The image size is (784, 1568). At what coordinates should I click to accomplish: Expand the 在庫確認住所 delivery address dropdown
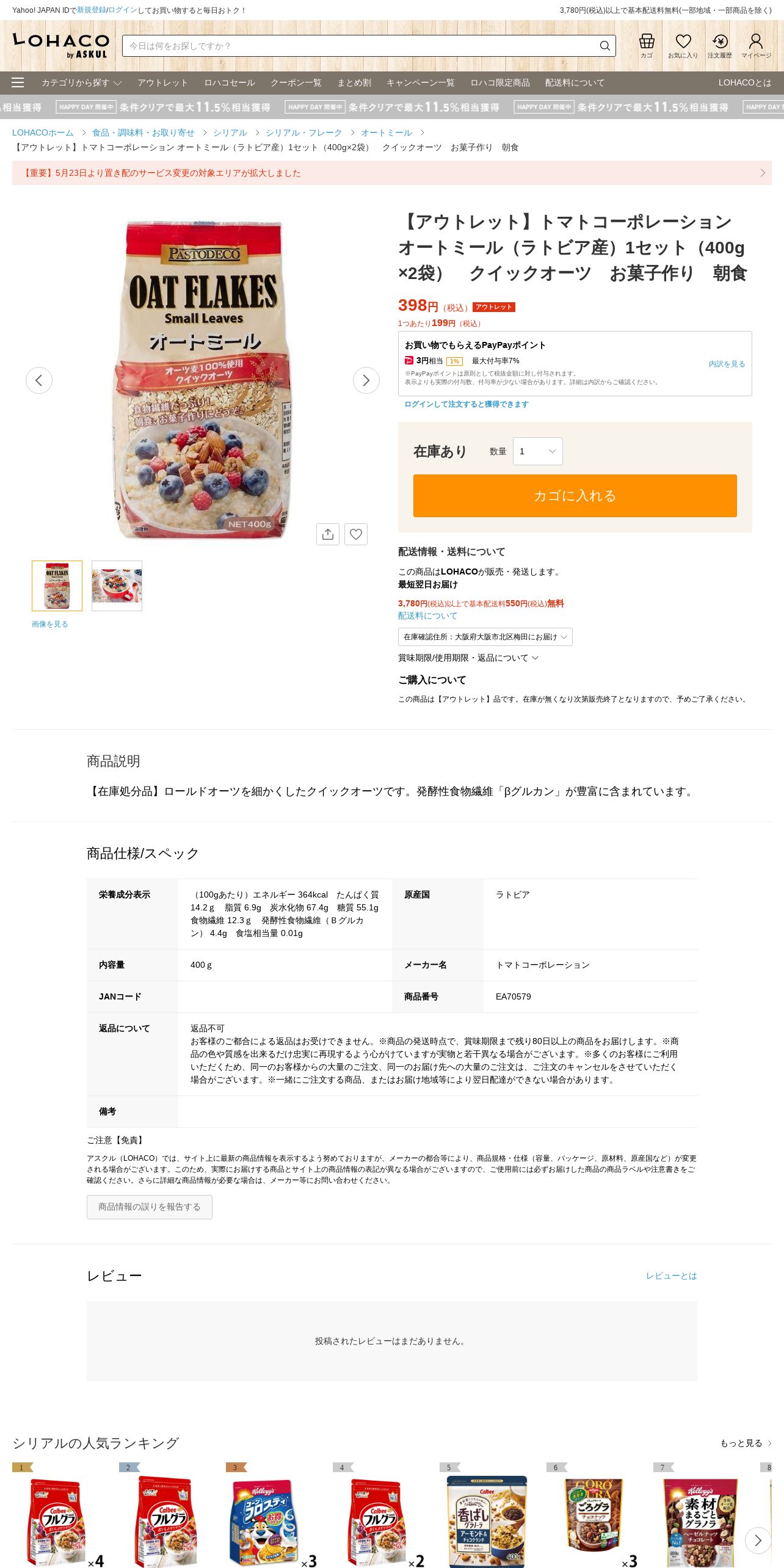[485, 637]
